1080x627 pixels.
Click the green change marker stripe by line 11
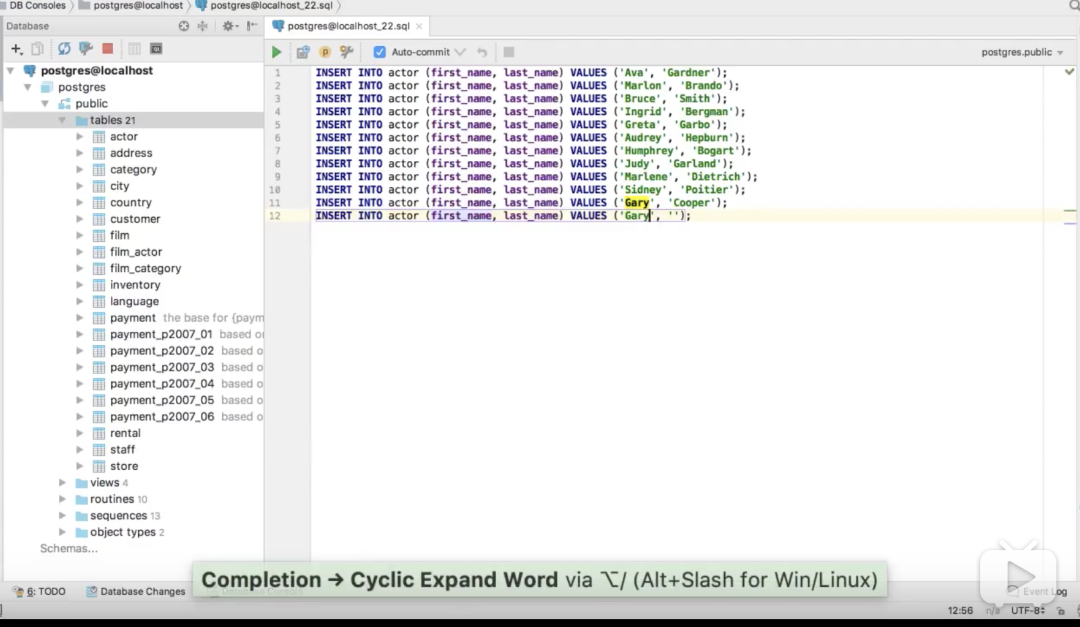coord(1070,211)
